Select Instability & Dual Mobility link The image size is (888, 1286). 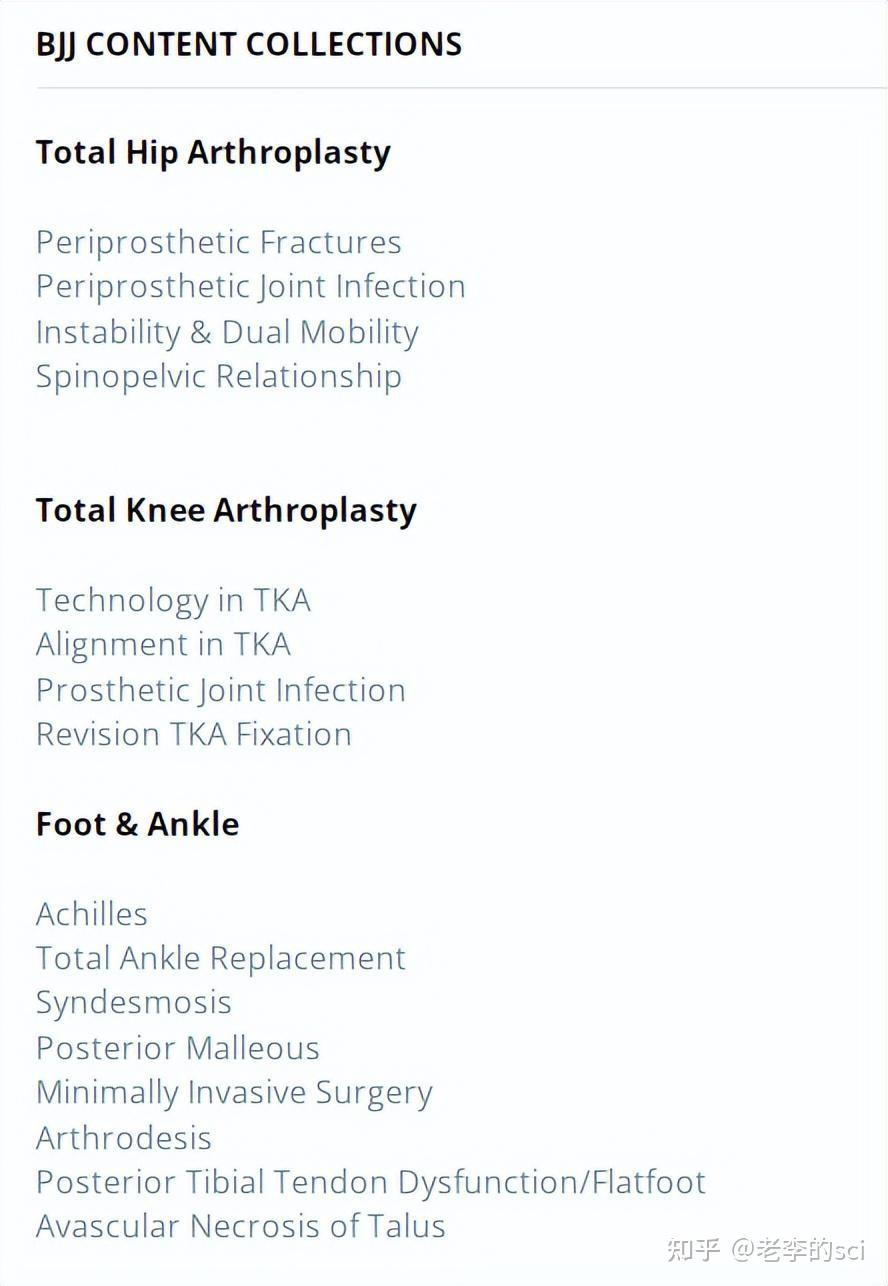(227, 332)
